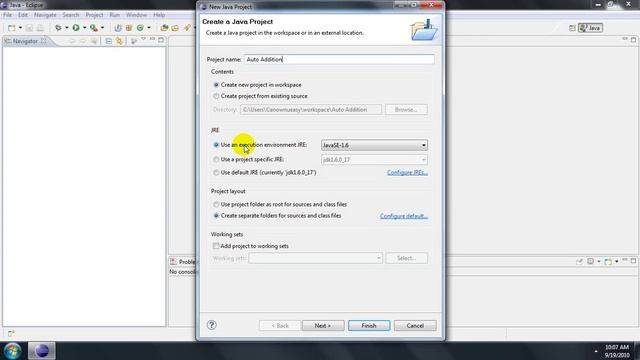Open the Search menu
The height and width of the screenshot is (360, 640).
71,15
